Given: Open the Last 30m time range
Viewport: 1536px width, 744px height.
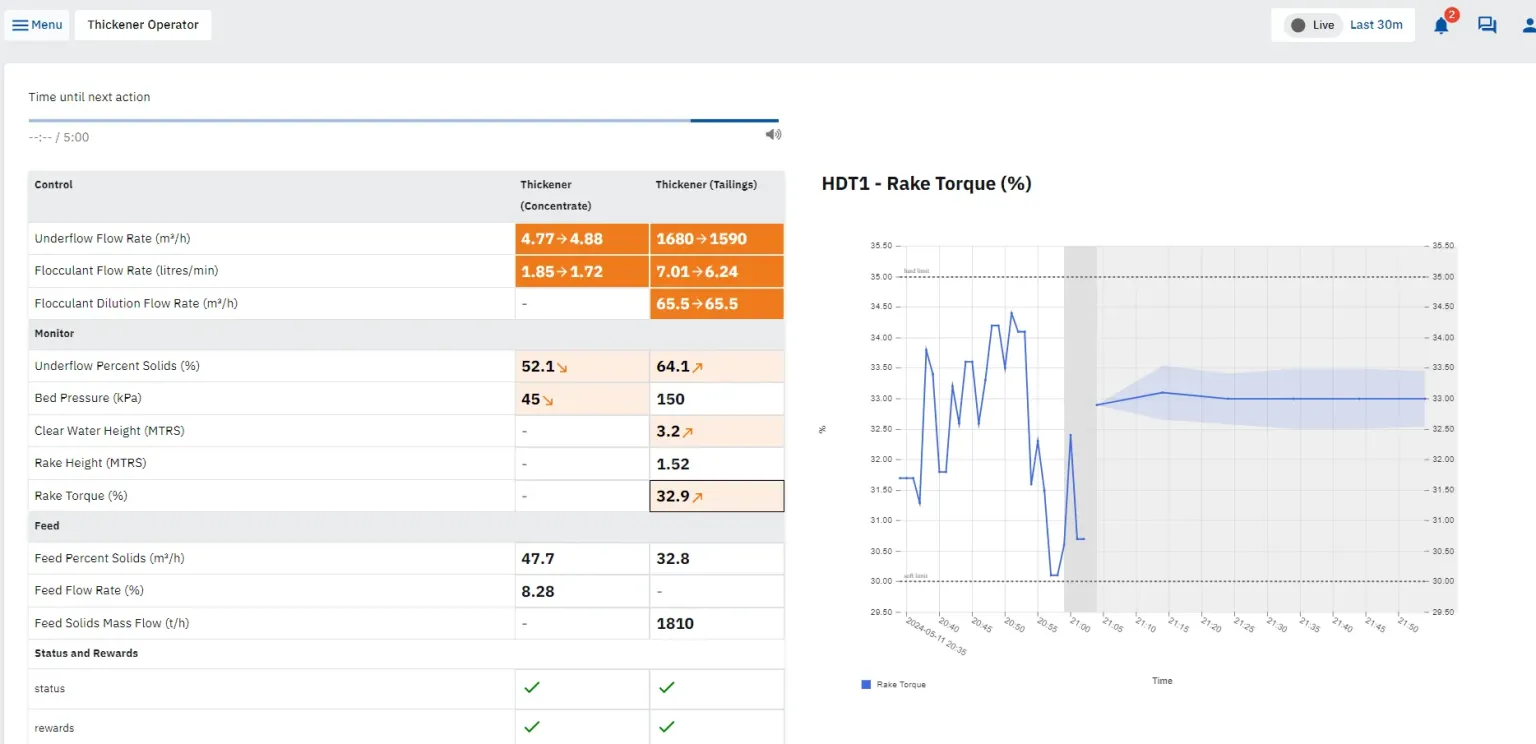Looking at the screenshot, I should click(x=1376, y=25).
